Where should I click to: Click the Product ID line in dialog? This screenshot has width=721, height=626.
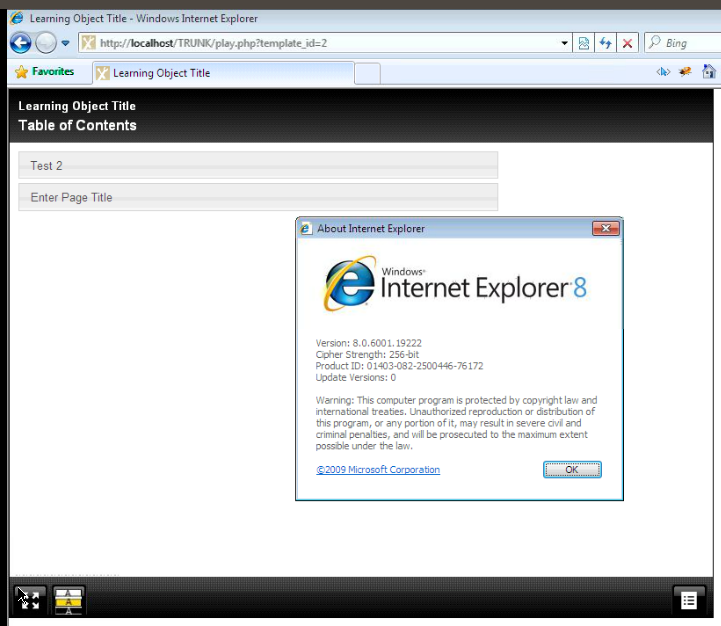(399, 366)
